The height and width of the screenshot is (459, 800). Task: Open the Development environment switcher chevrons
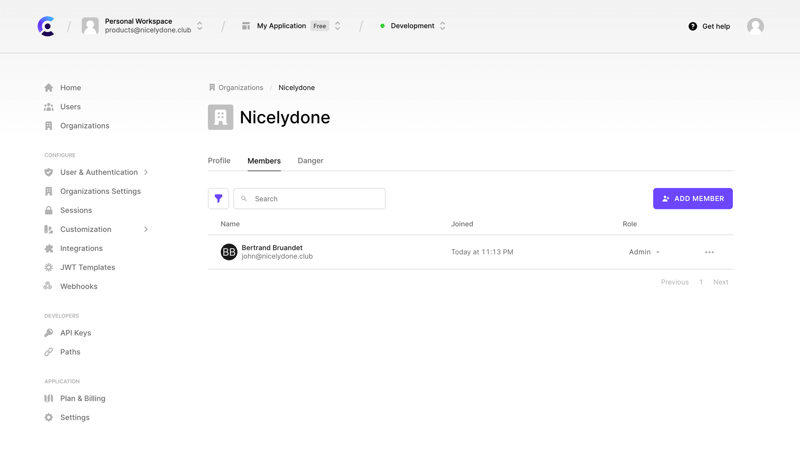(x=442, y=26)
